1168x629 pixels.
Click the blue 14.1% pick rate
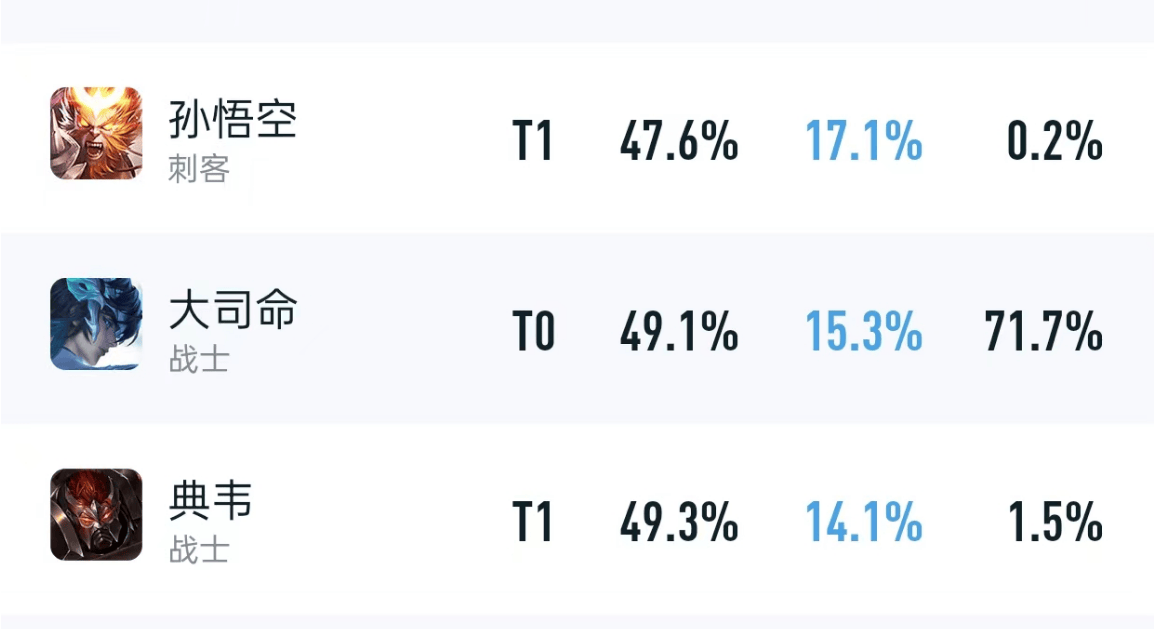(x=864, y=522)
